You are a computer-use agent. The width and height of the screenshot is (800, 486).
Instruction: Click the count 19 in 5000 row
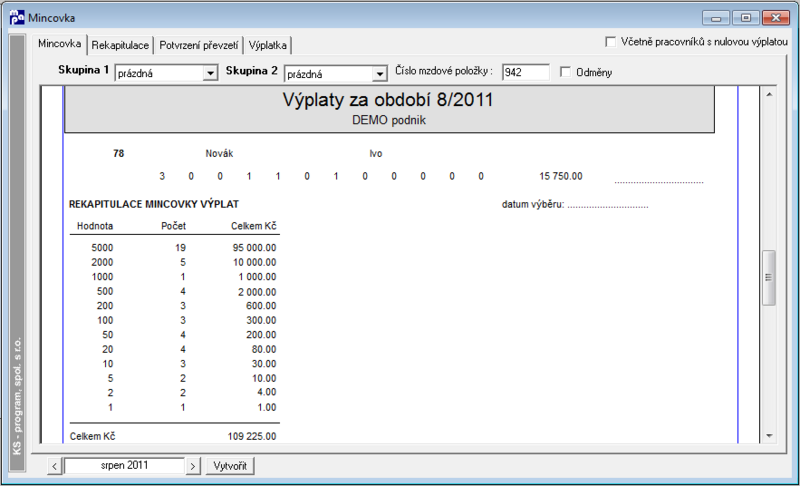click(x=180, y=248)
